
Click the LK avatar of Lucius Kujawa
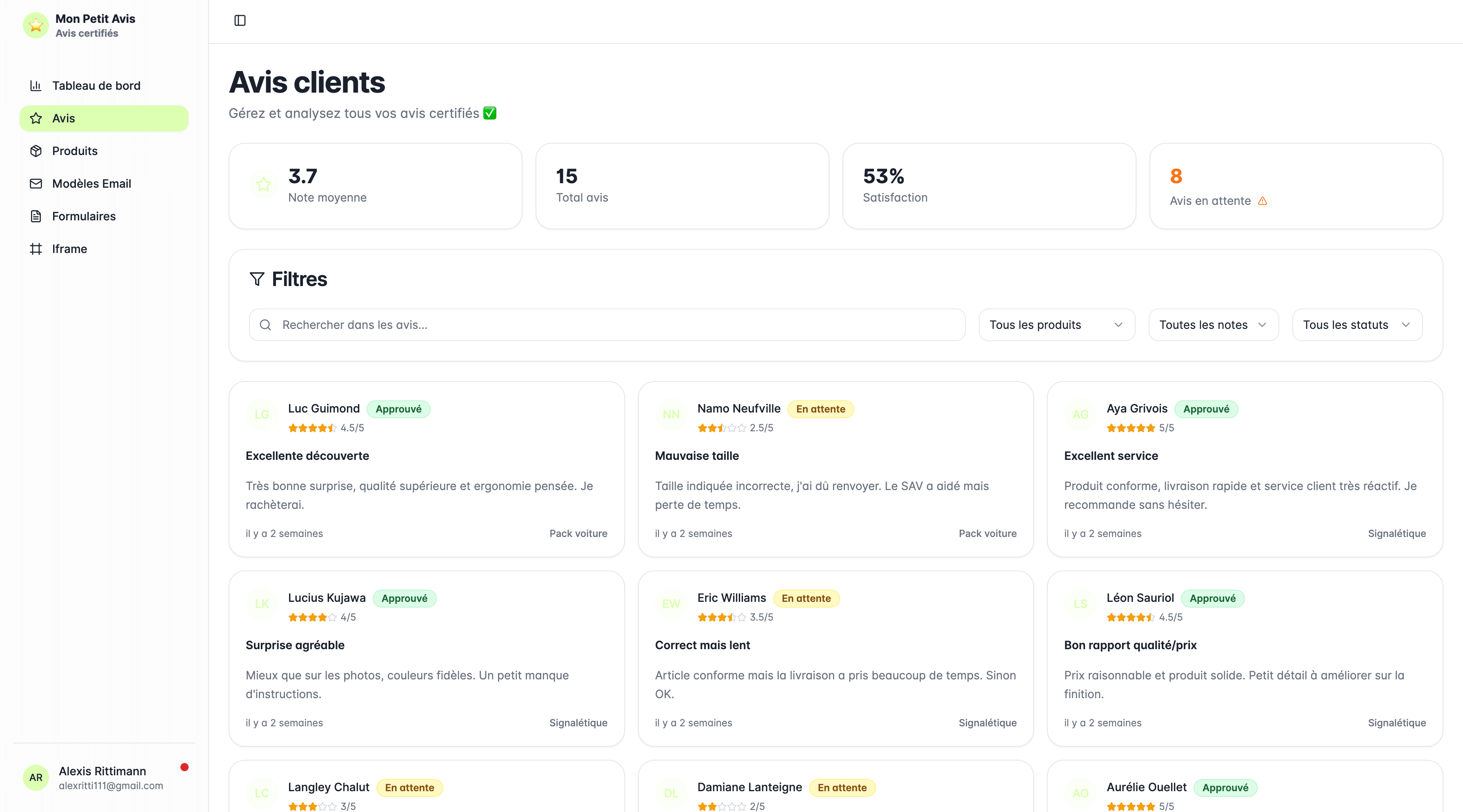click(262, 603)
